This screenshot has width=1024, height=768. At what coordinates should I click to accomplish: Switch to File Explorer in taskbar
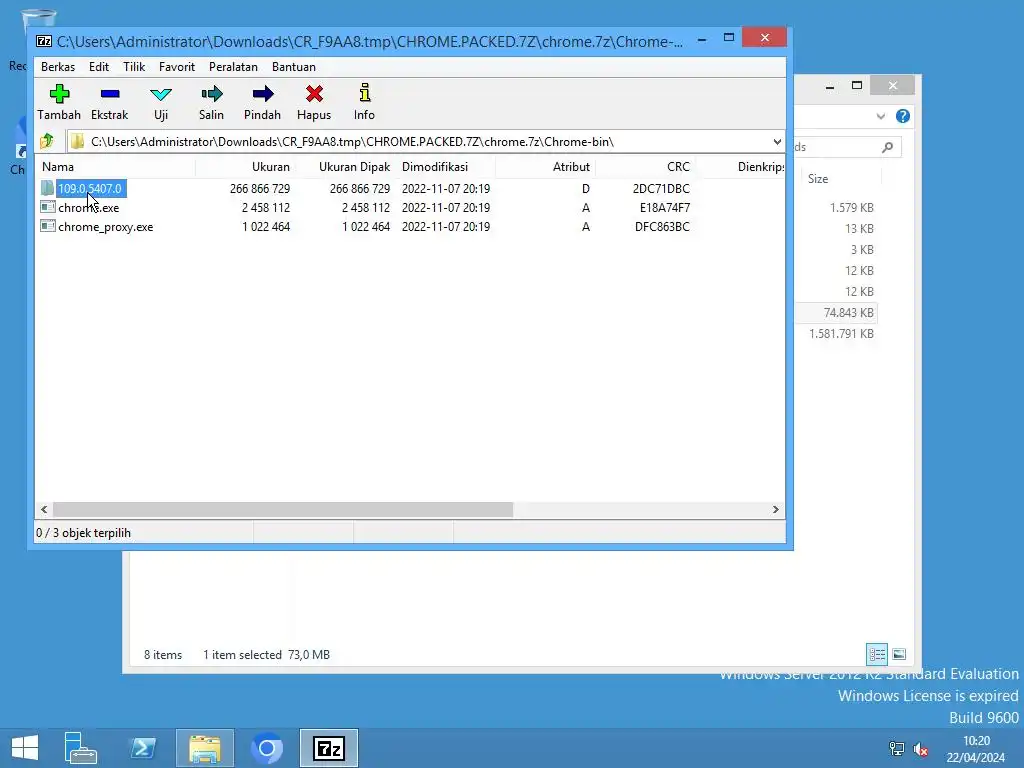(x=204, y=748)
